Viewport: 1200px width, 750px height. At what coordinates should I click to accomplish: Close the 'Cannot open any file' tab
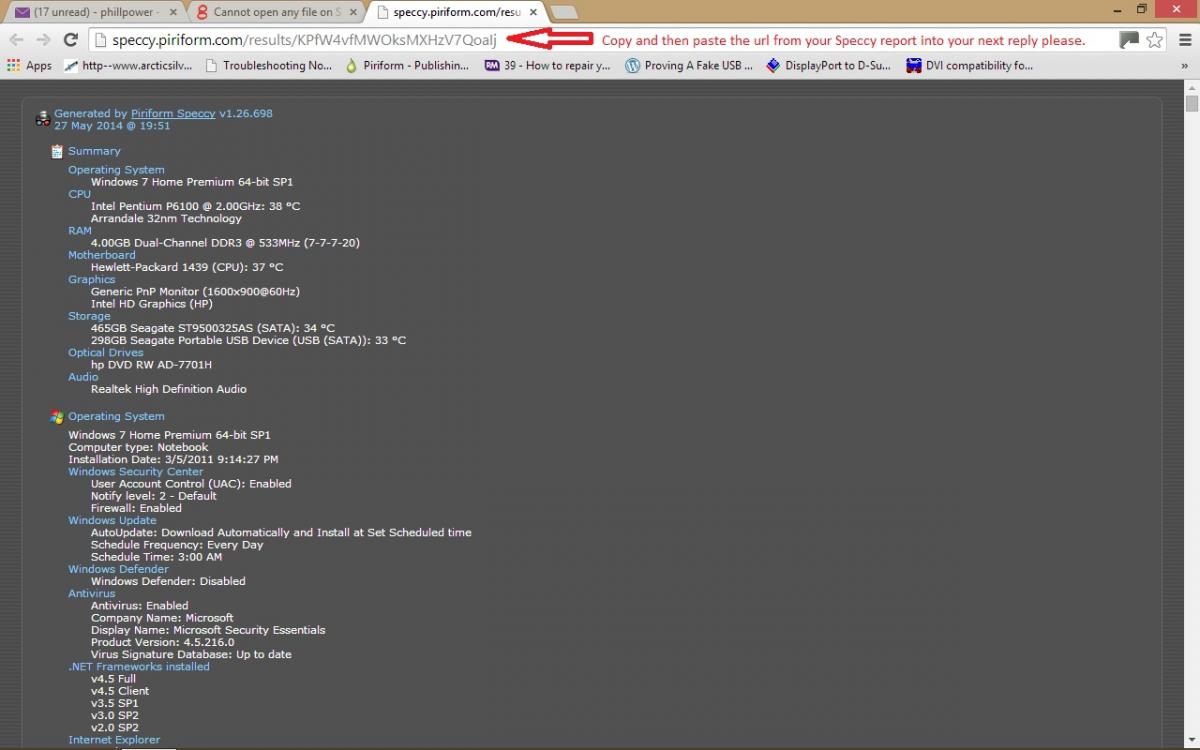[352, 13]
